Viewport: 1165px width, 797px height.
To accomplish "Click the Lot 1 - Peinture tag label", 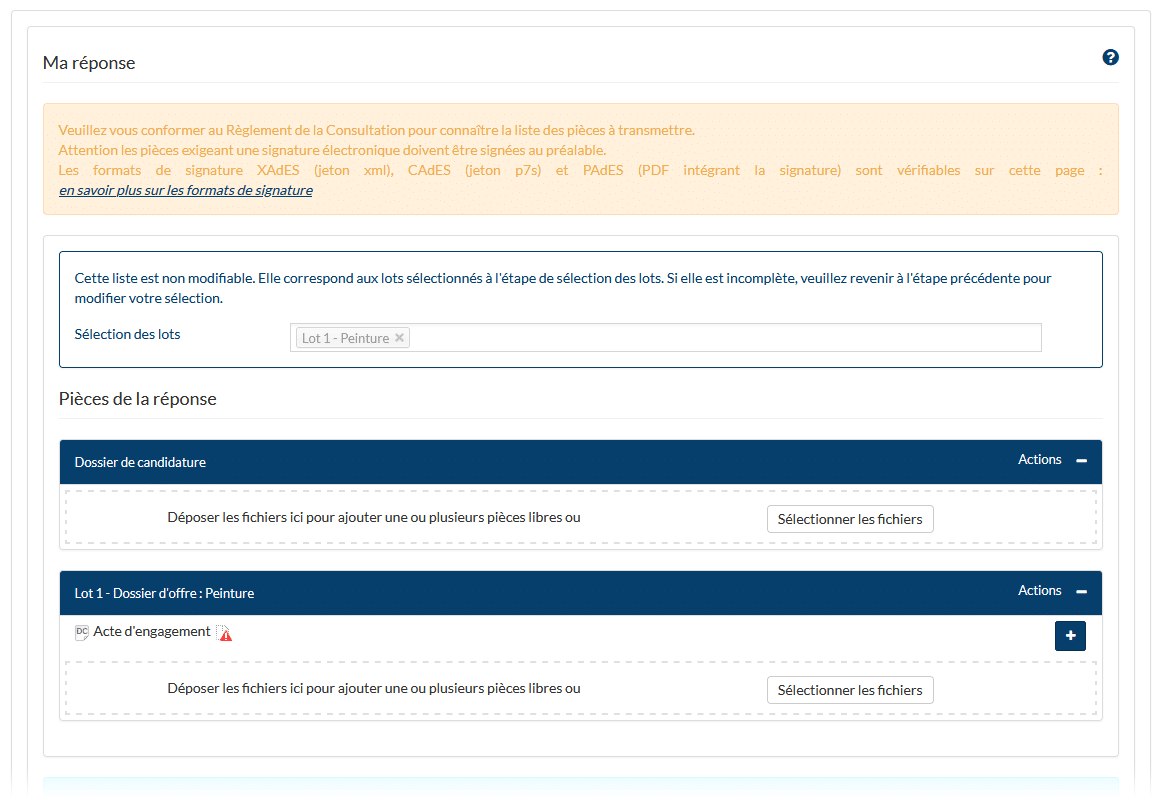I will click(x=345, y=338).
